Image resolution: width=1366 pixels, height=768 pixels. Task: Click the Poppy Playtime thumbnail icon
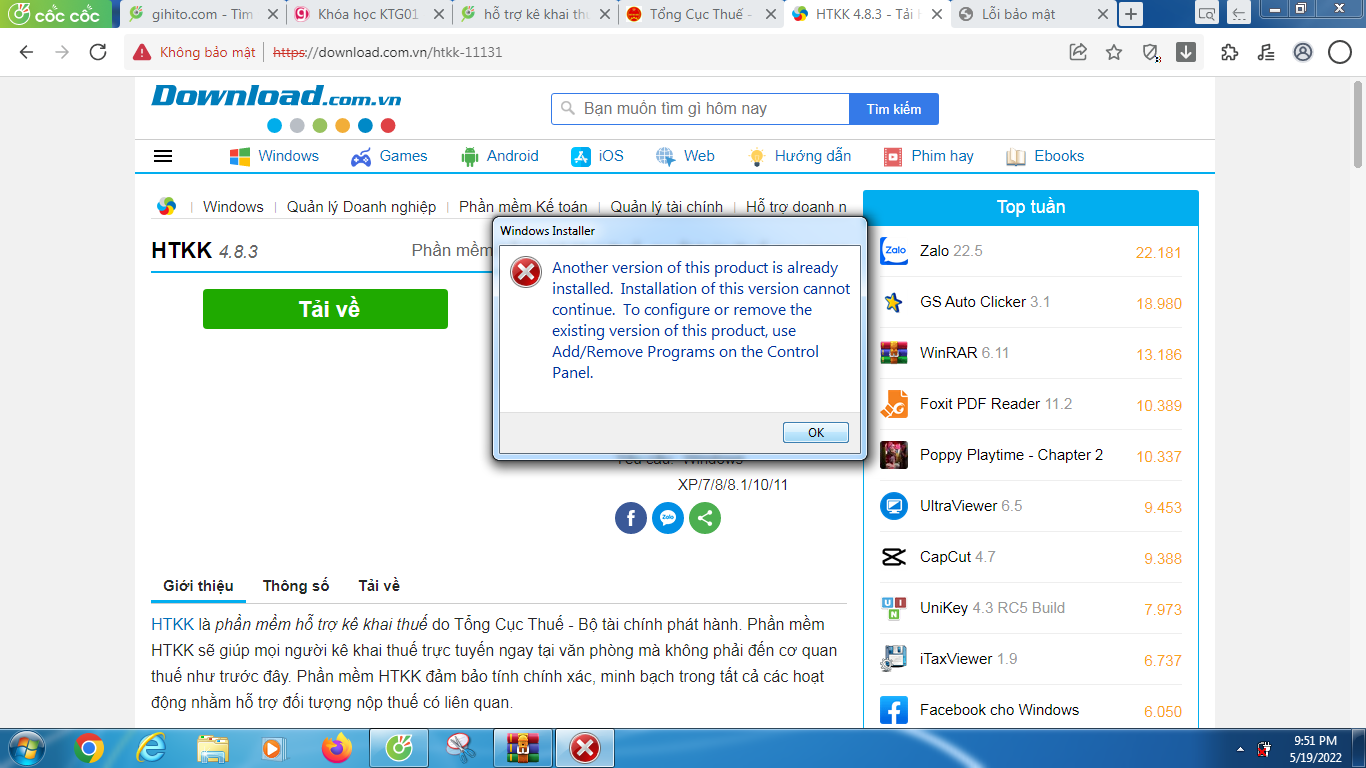[x=894, y=455]
